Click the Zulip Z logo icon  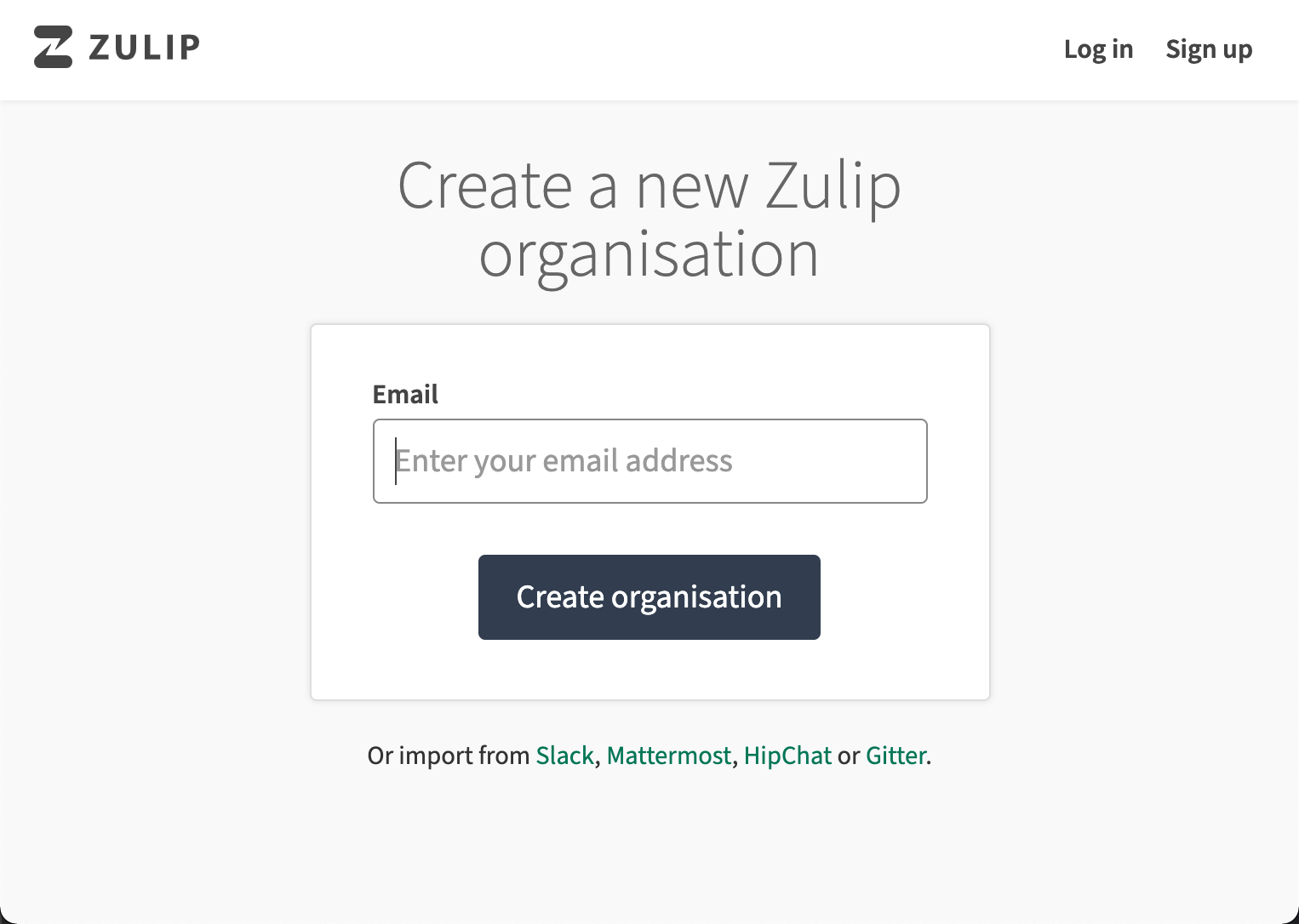53,47
